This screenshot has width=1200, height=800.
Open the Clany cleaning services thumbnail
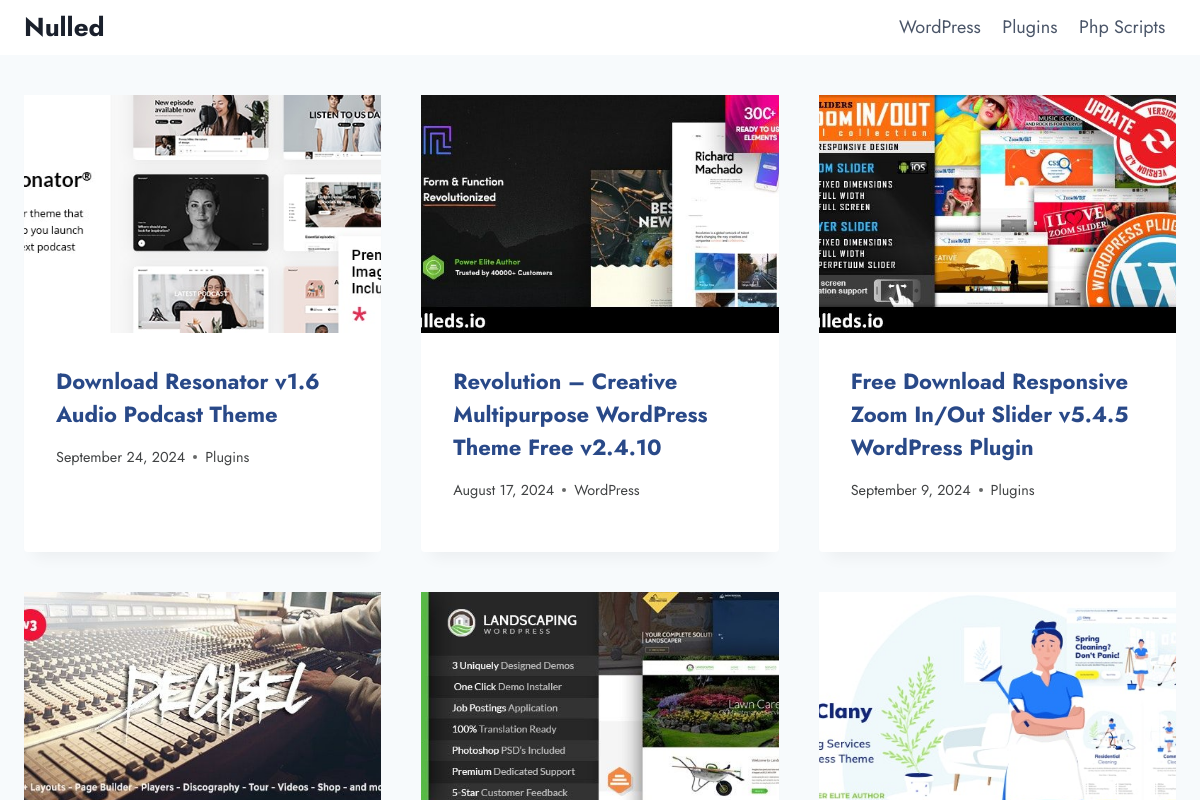tap(997, 696)
